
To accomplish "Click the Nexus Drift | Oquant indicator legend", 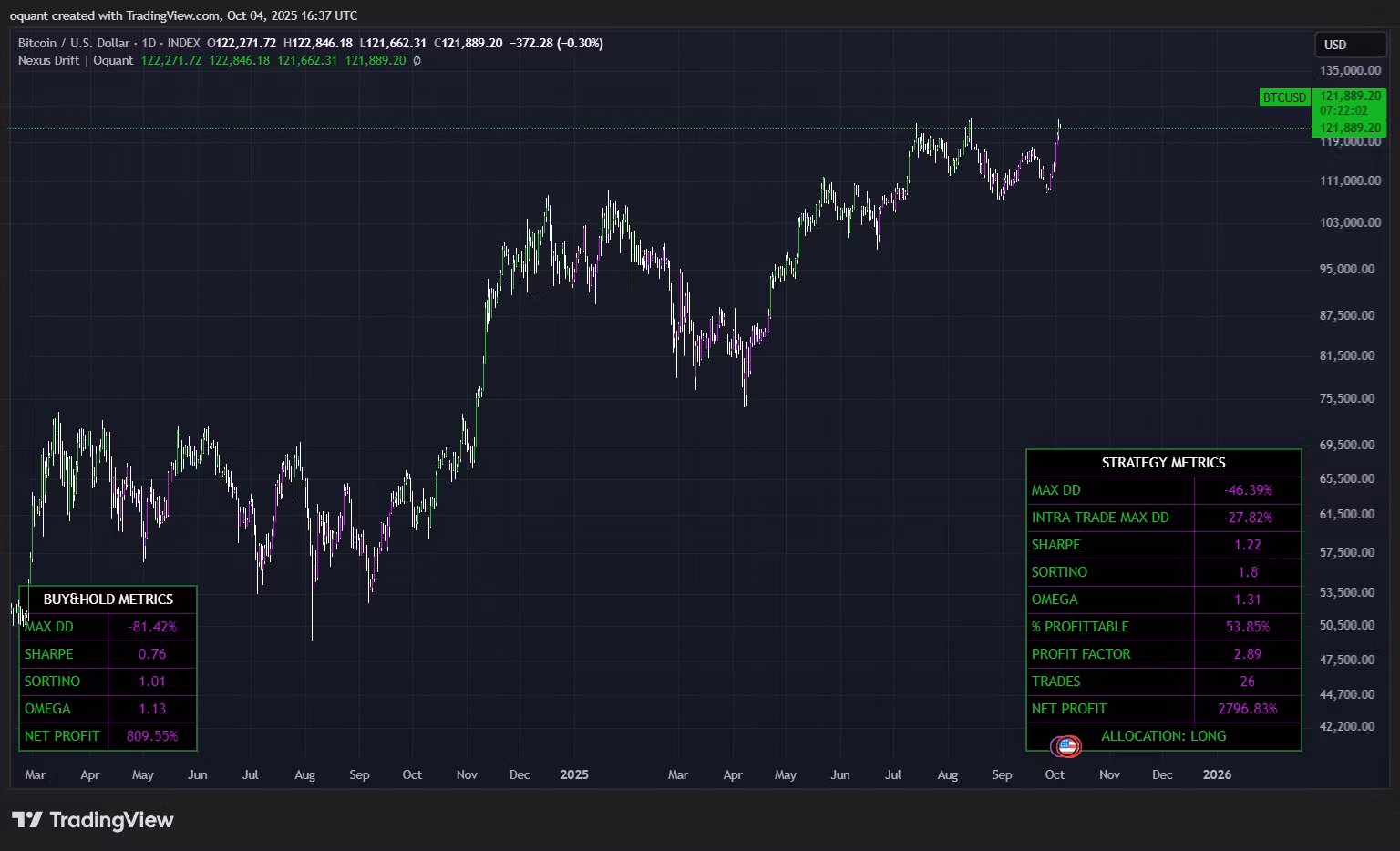I will [76, 61].
